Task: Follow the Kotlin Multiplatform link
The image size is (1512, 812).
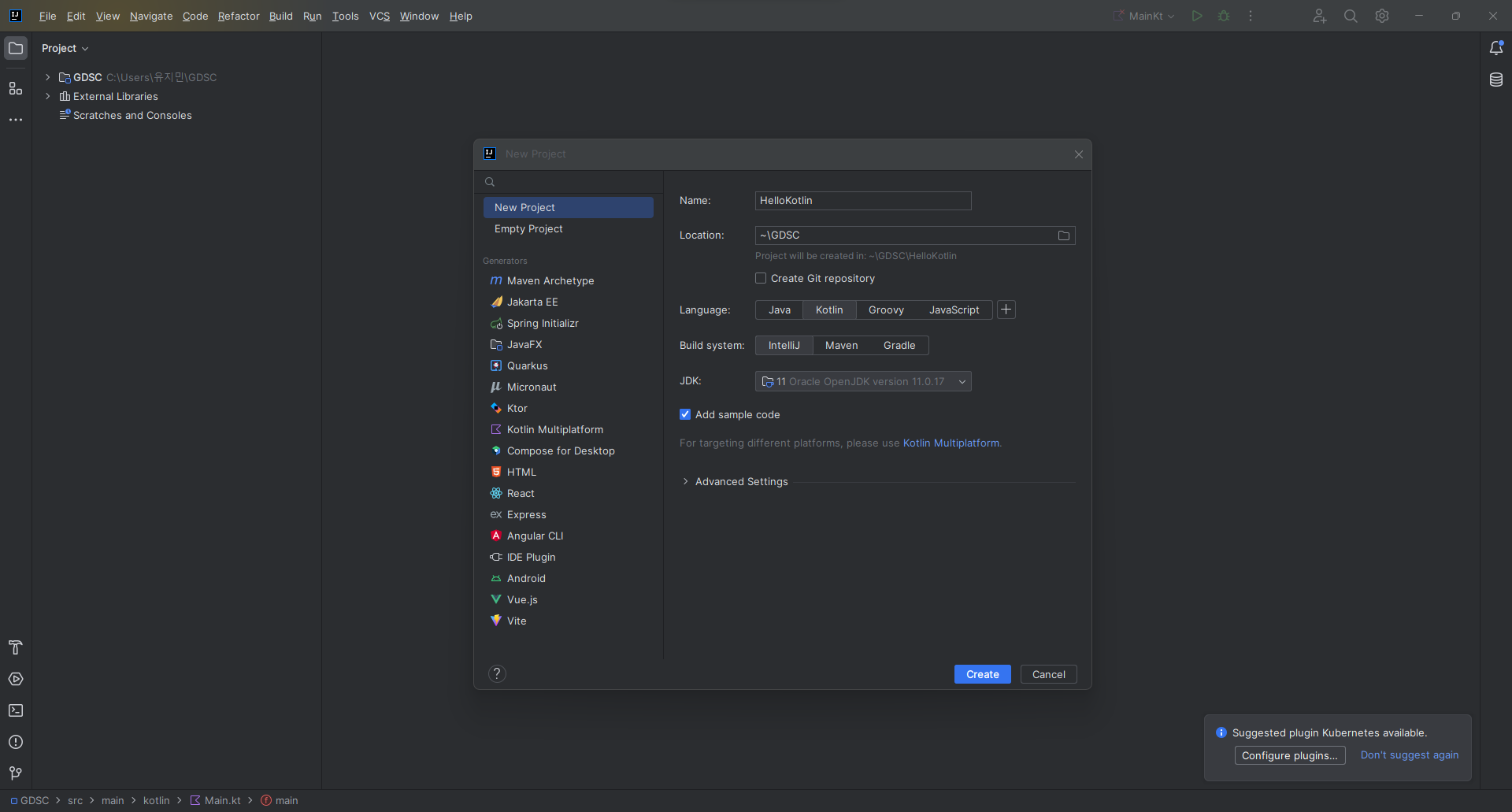Action: pyautogui.click(x=951, y=443)
